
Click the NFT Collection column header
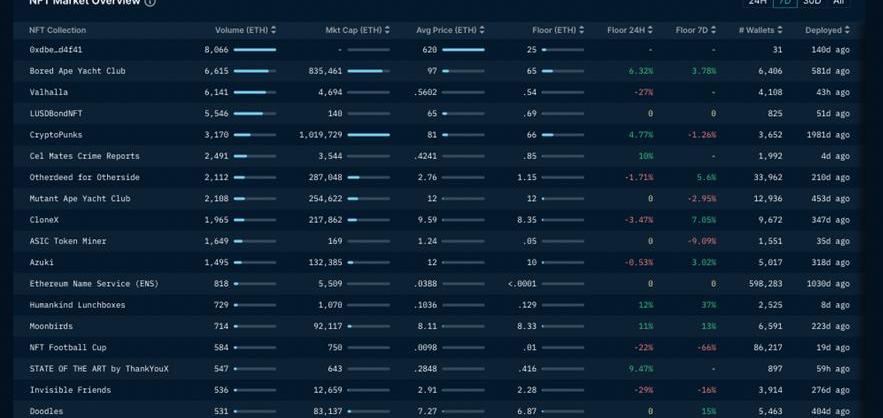(x=57, y=30)
